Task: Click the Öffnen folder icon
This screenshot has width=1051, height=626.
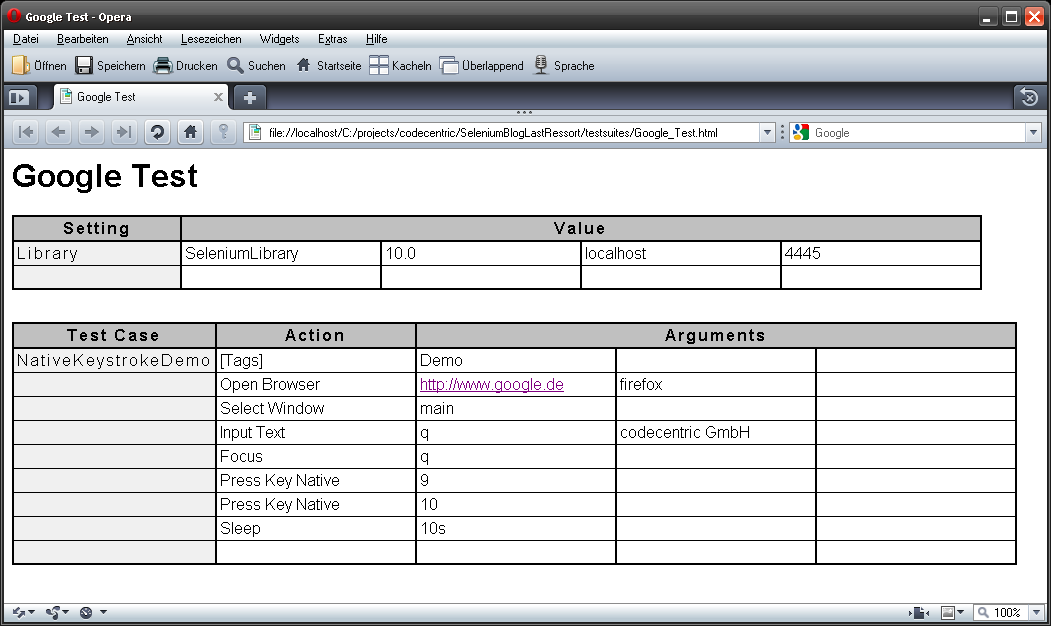Action: coord(21,66)
